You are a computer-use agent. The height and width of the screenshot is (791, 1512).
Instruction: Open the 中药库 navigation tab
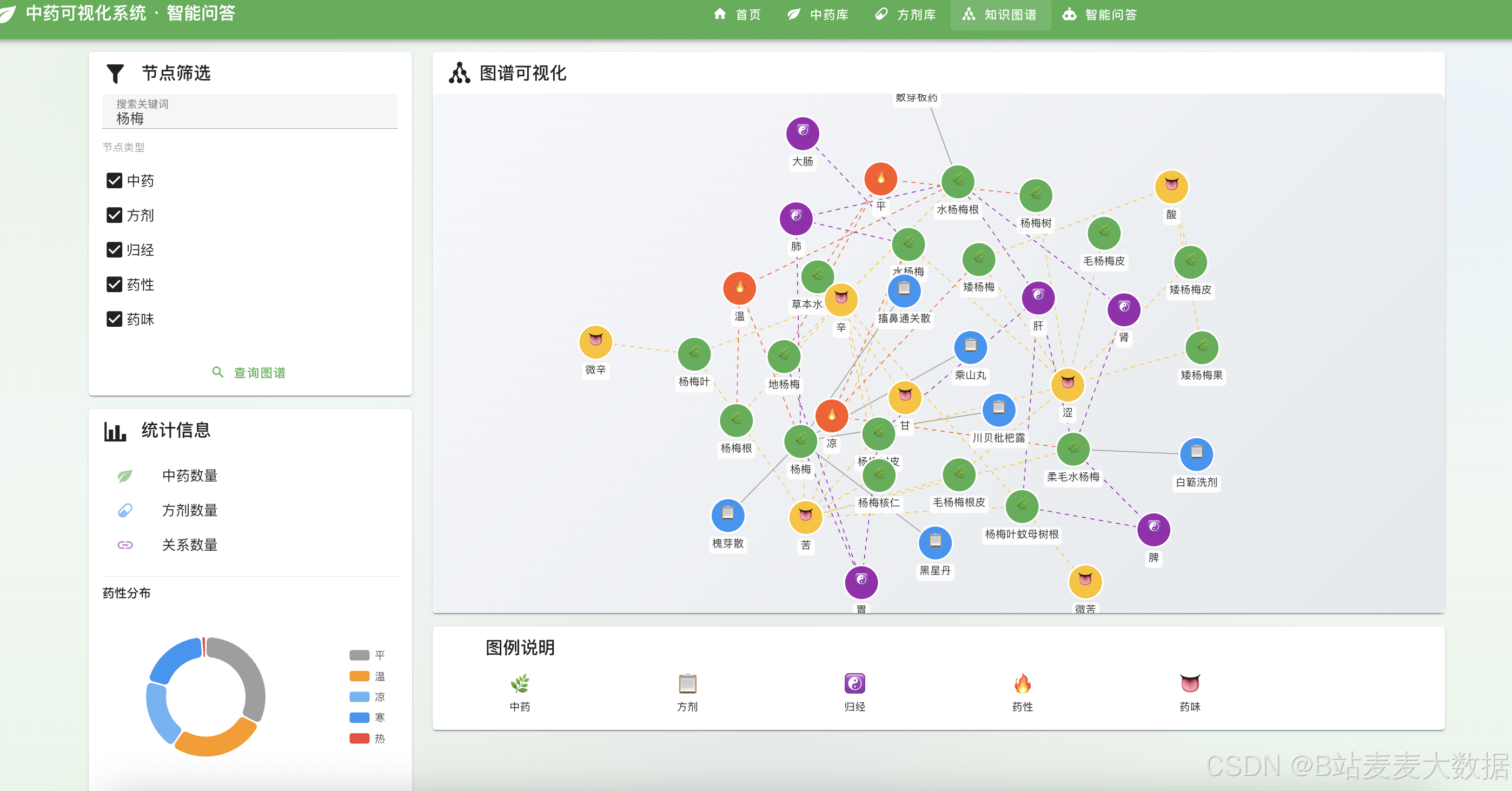click(818, 15)
